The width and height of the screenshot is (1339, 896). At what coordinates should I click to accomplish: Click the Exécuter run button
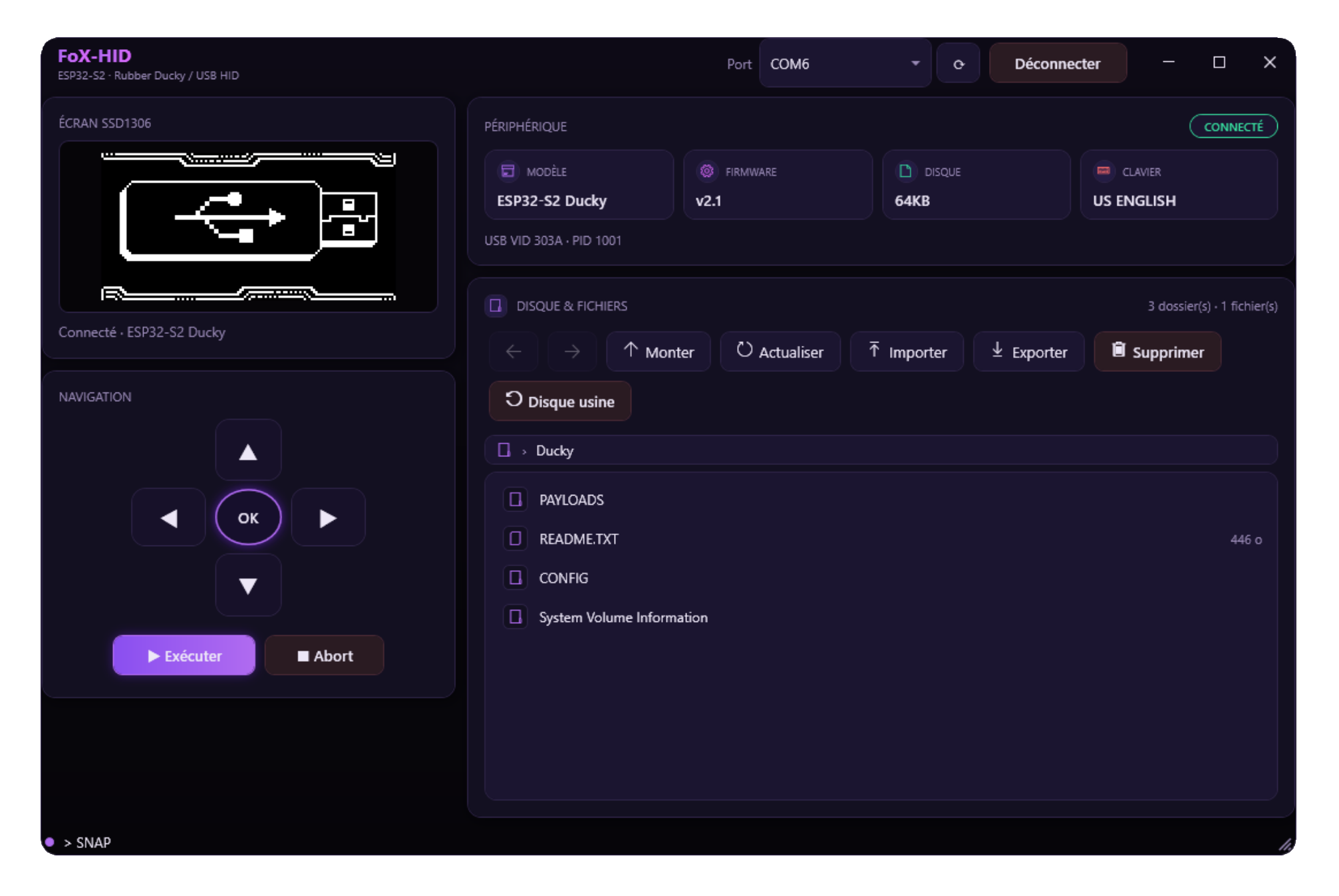tap(184, 655)
